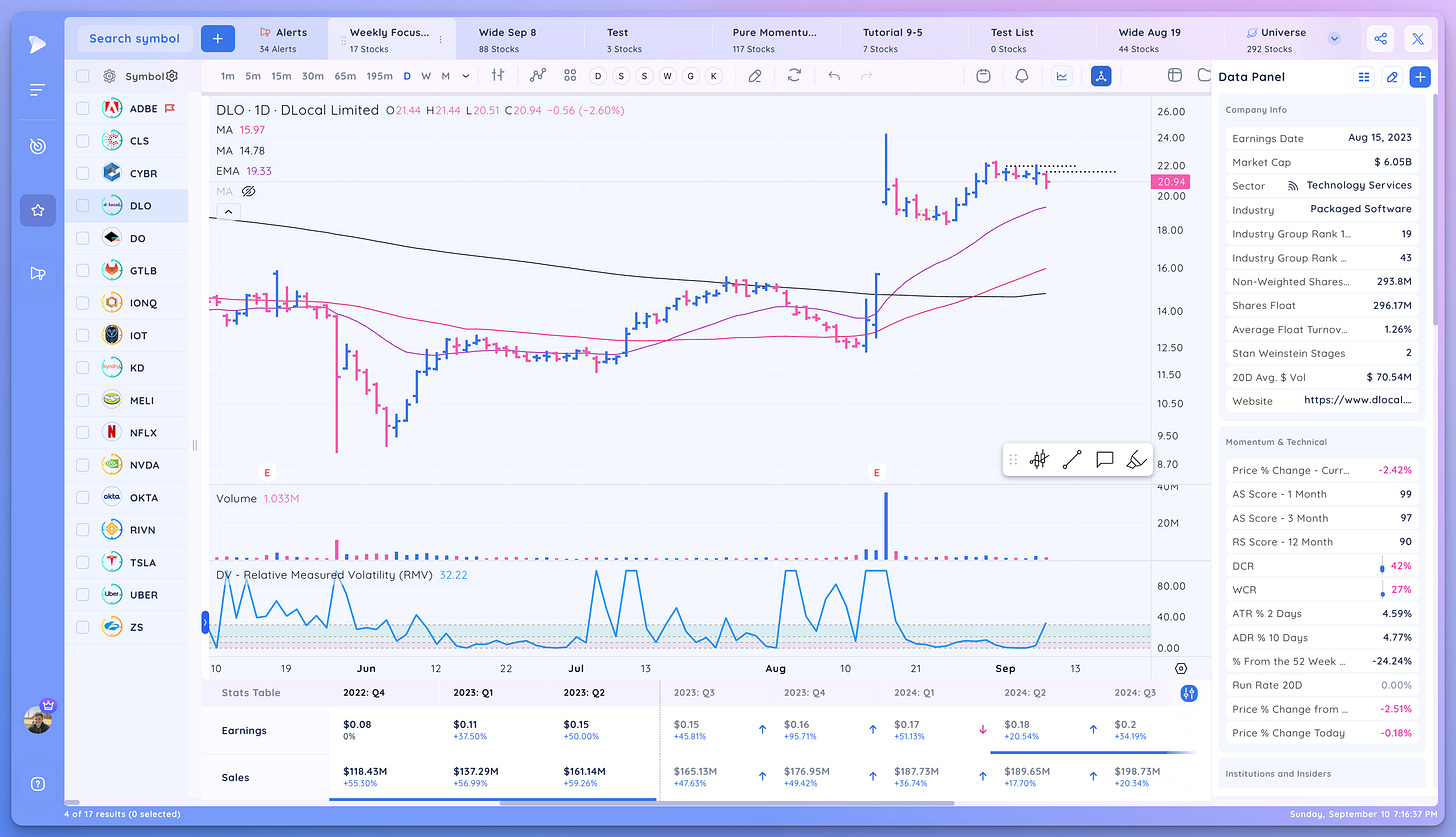The height and width of the screenshot is (837, 1456).
Task: Open the indicators line-nodes icon
Action: pyautogui.click(x=538, y=75)
